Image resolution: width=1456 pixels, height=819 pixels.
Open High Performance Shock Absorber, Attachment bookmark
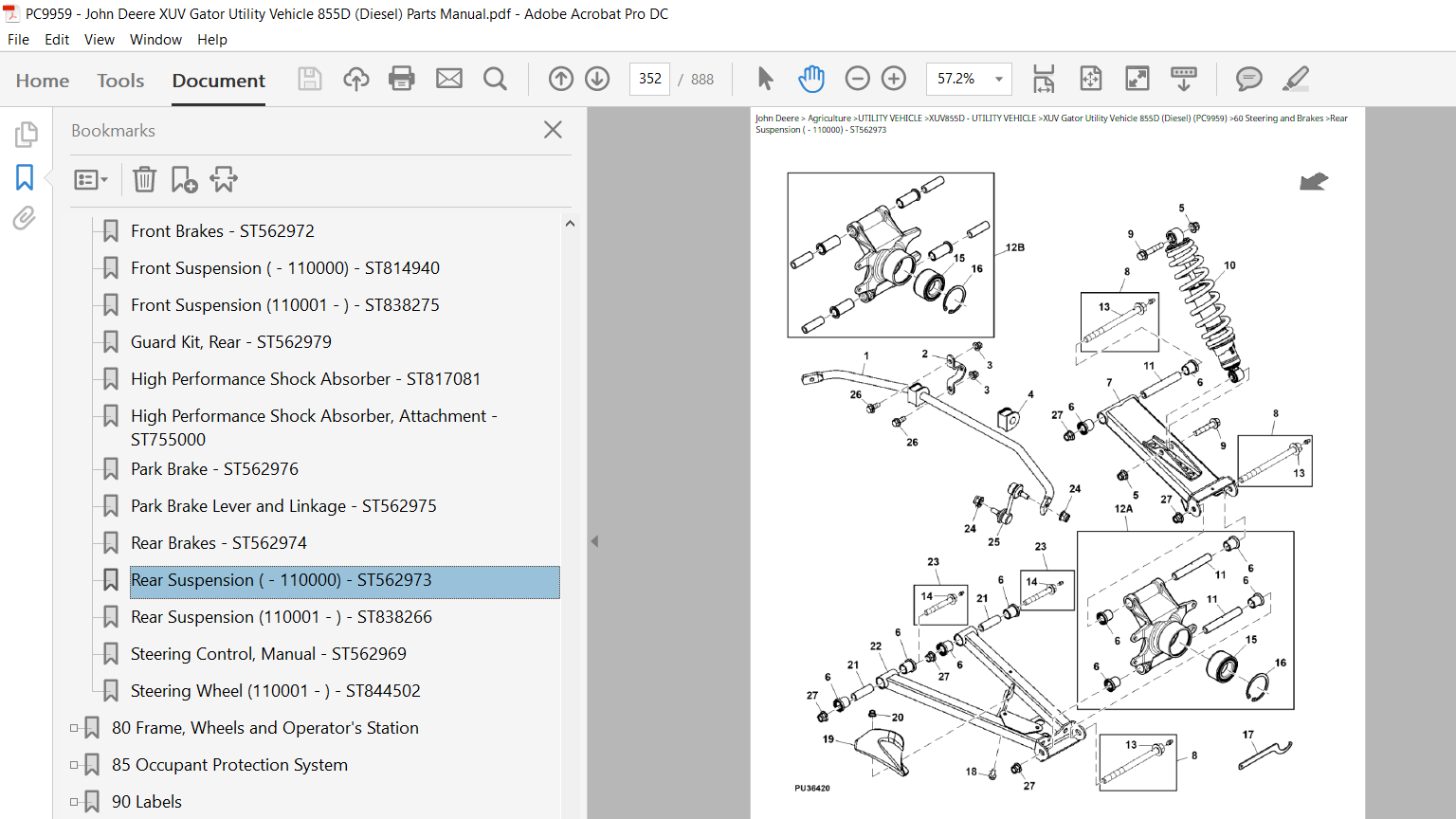pyautogui.click(x=314, y=428)
